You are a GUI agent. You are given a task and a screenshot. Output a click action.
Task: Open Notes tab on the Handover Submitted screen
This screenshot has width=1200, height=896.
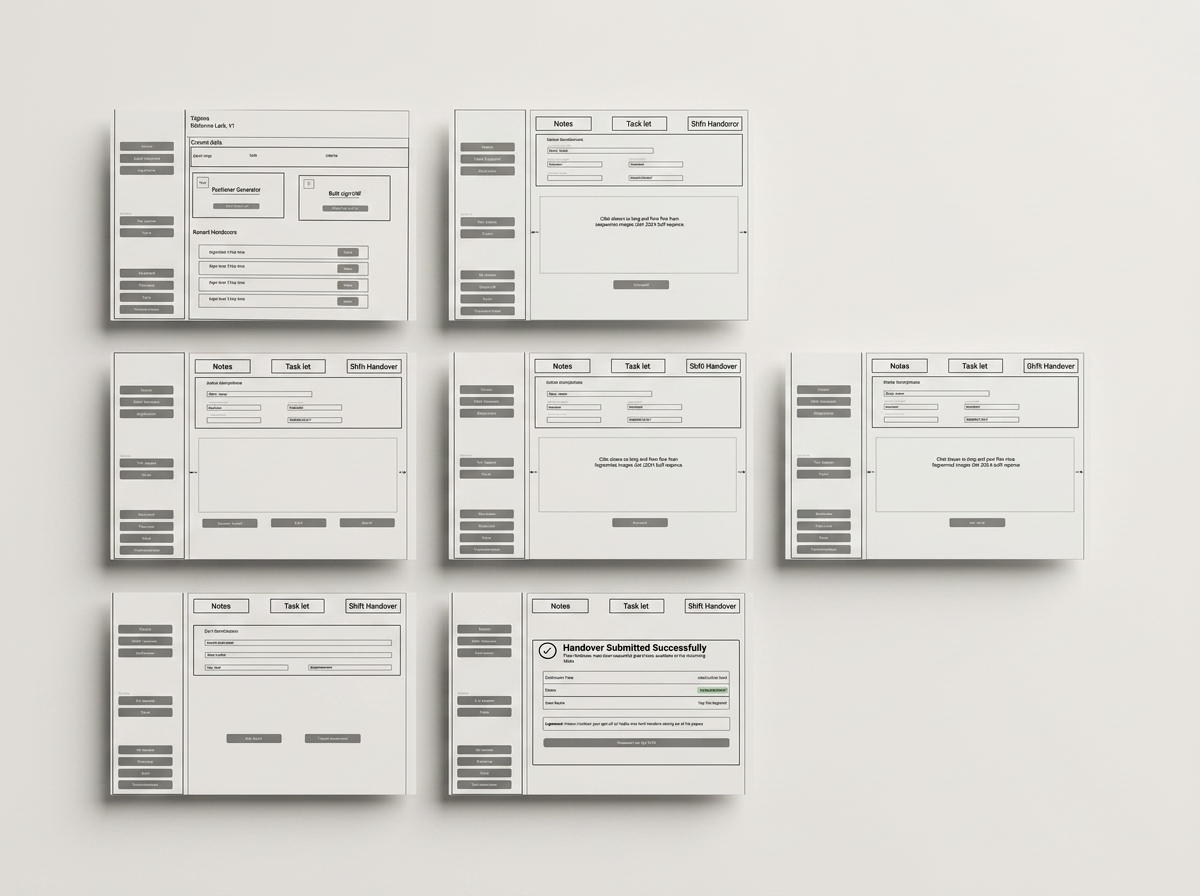[x=560, y=606]
